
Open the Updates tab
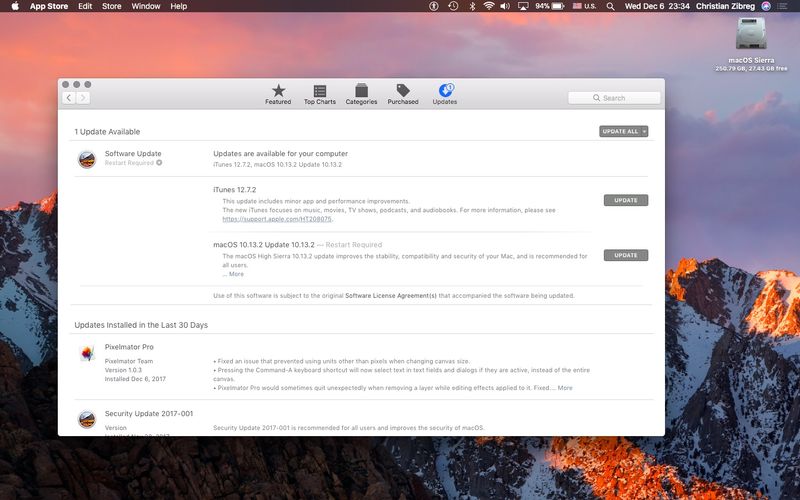445,94
